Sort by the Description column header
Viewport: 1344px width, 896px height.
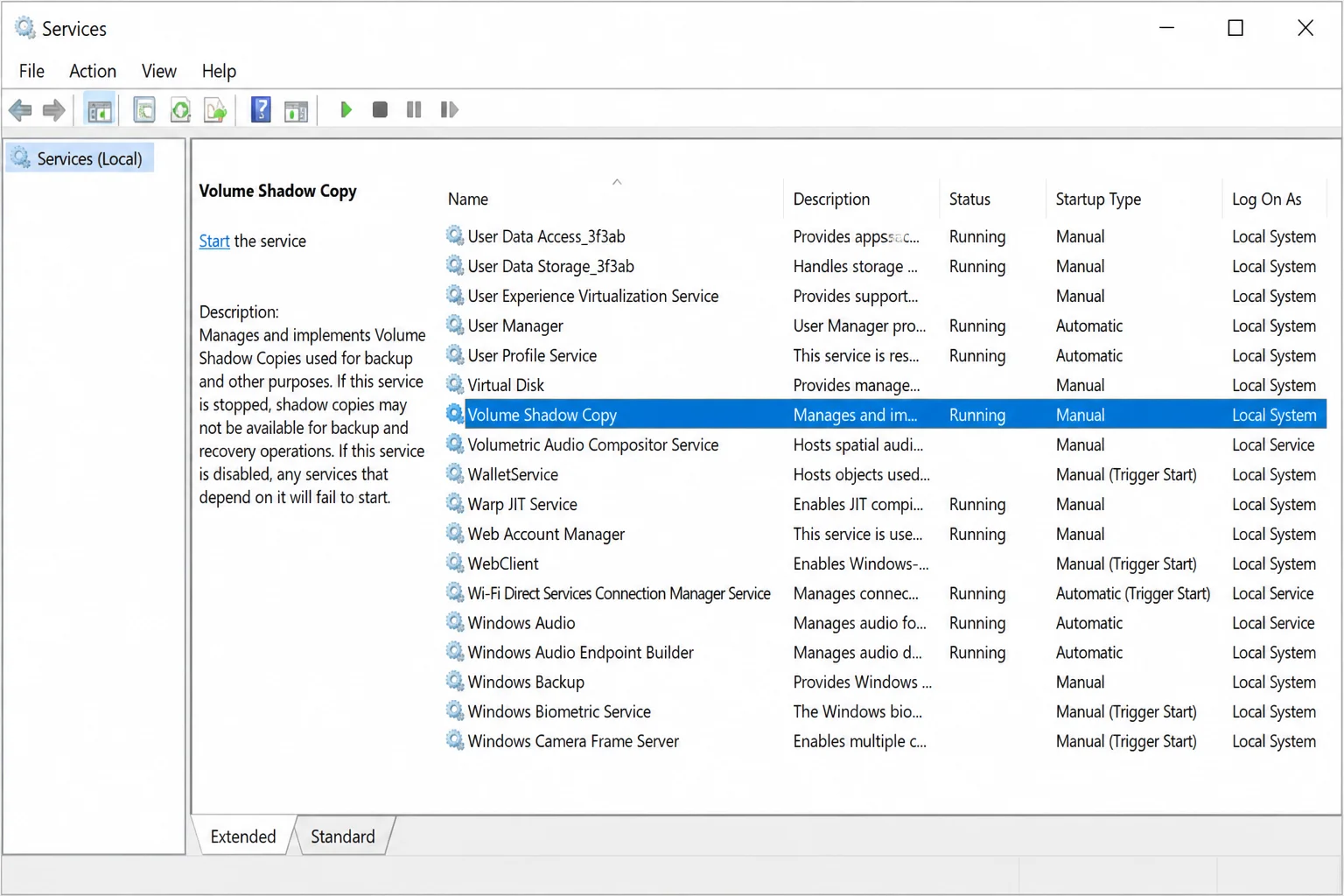coord(862,199)
